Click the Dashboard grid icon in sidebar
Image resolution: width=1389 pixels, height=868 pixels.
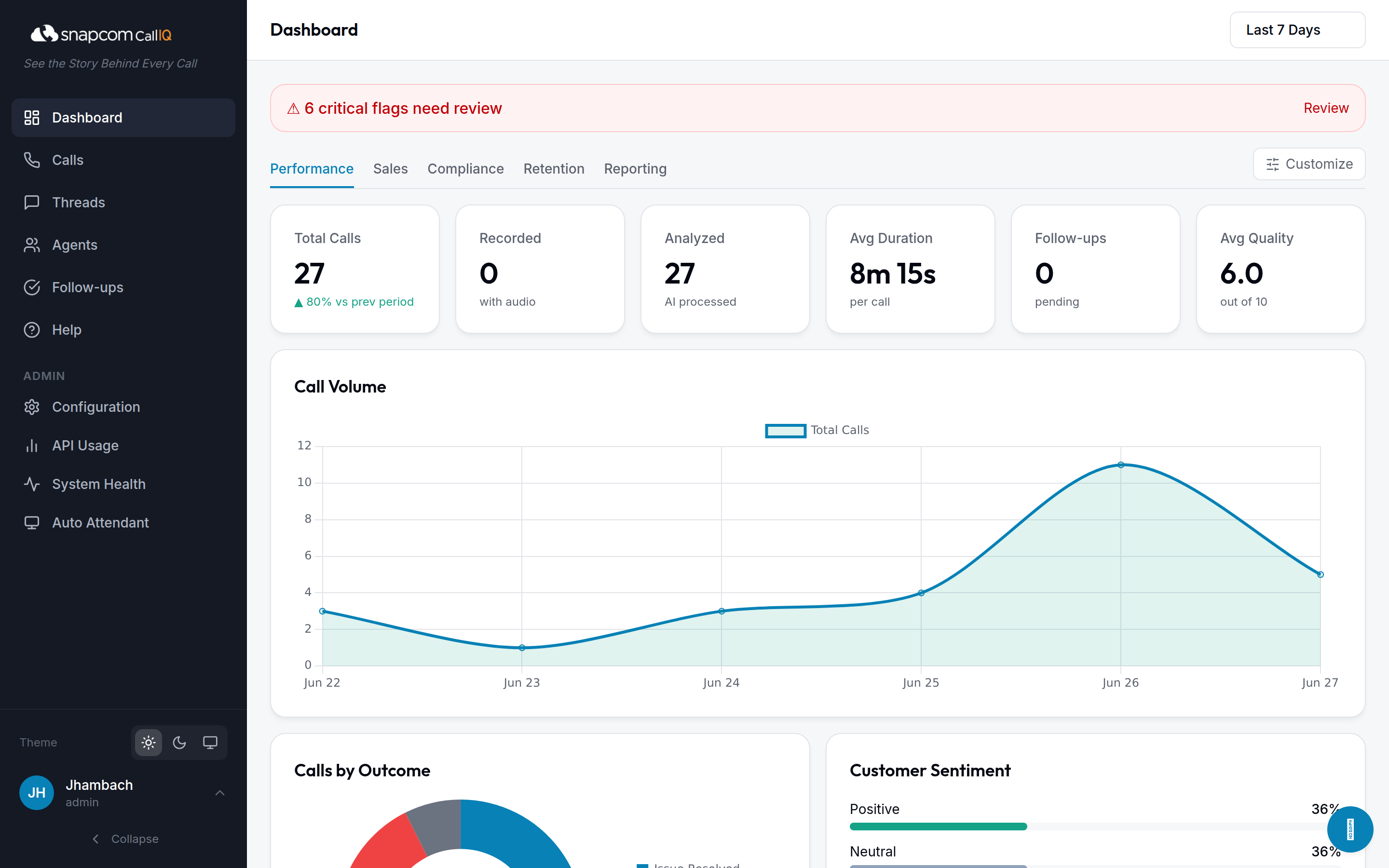tap(31, 118)
